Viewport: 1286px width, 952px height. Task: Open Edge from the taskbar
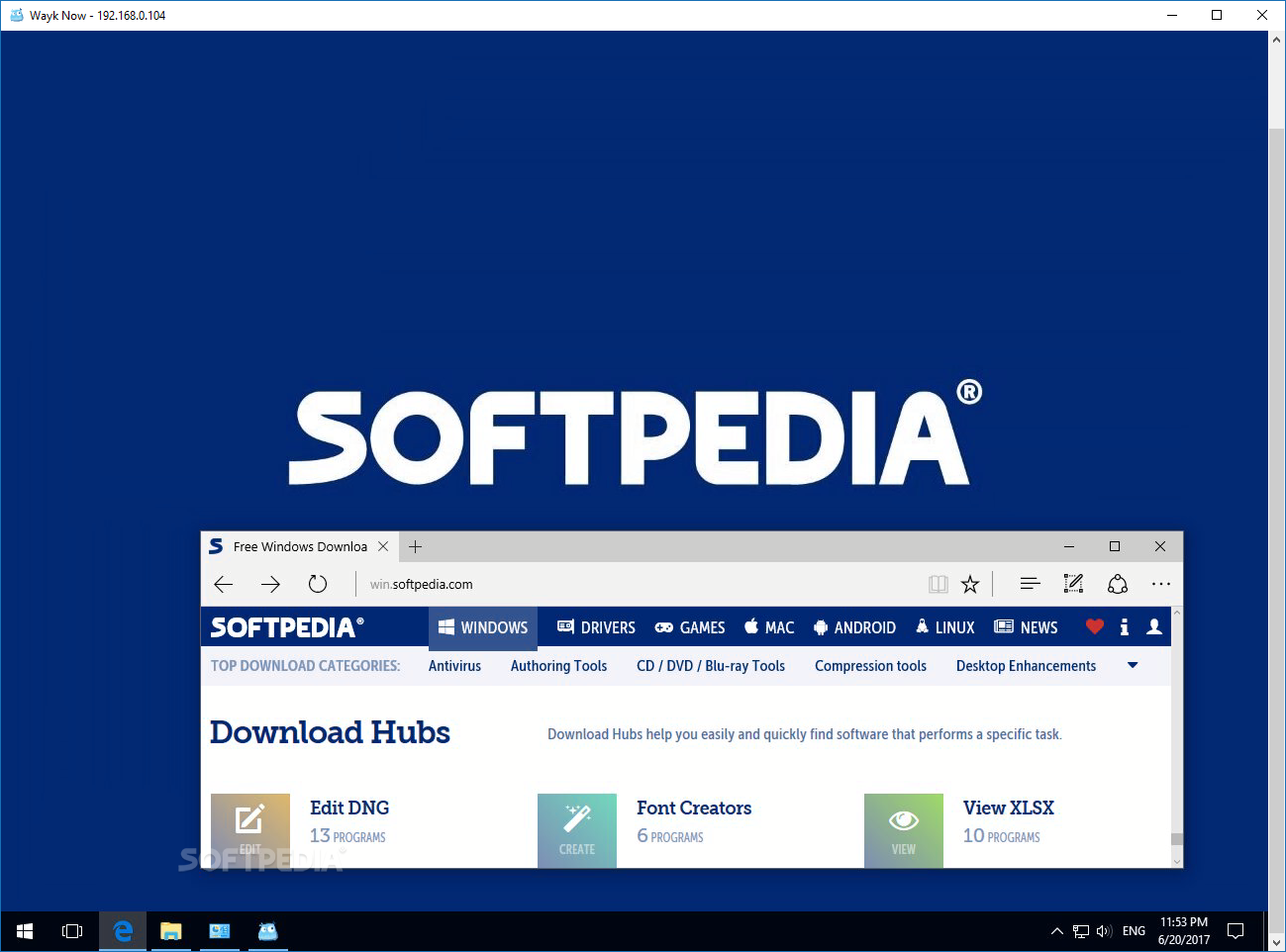click(x=123, y=931)
